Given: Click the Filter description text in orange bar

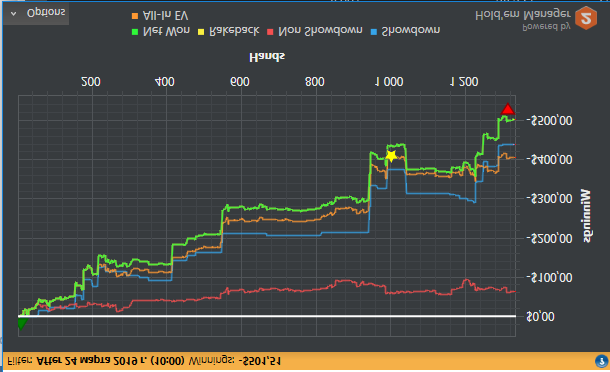Looking at the screenshot, I should (x=96, y=361).
